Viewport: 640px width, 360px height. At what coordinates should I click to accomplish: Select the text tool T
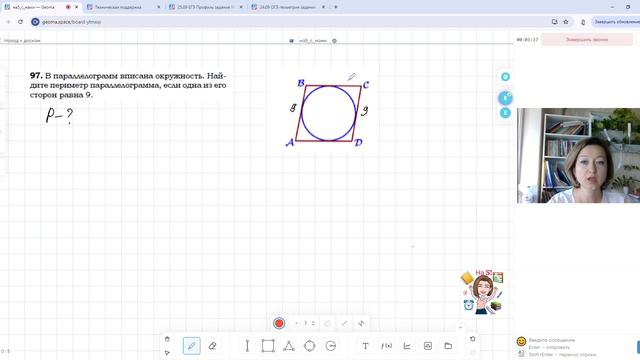coord(365,346)
